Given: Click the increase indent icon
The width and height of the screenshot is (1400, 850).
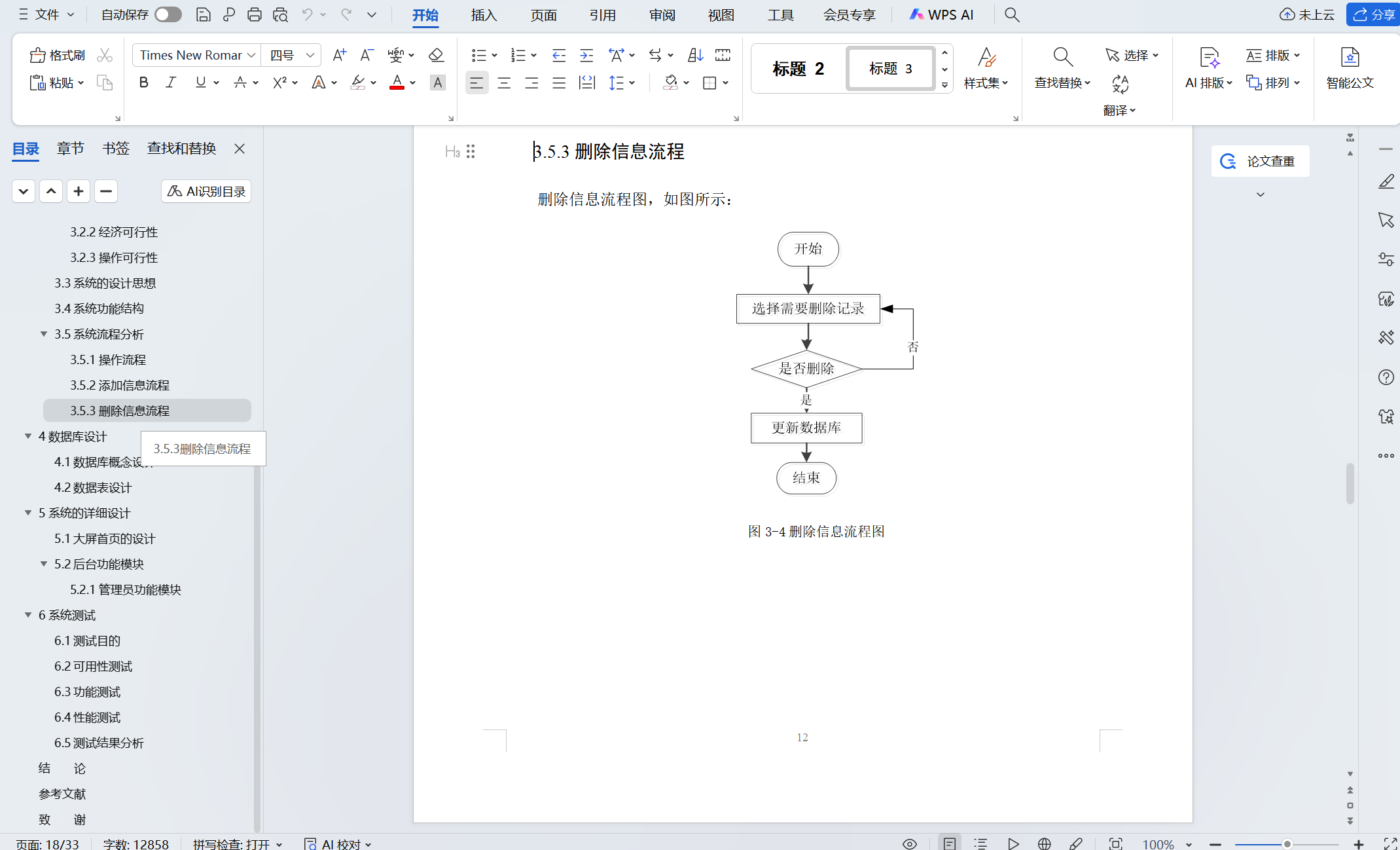Looking at the screenshot, I should pos(586,56).
